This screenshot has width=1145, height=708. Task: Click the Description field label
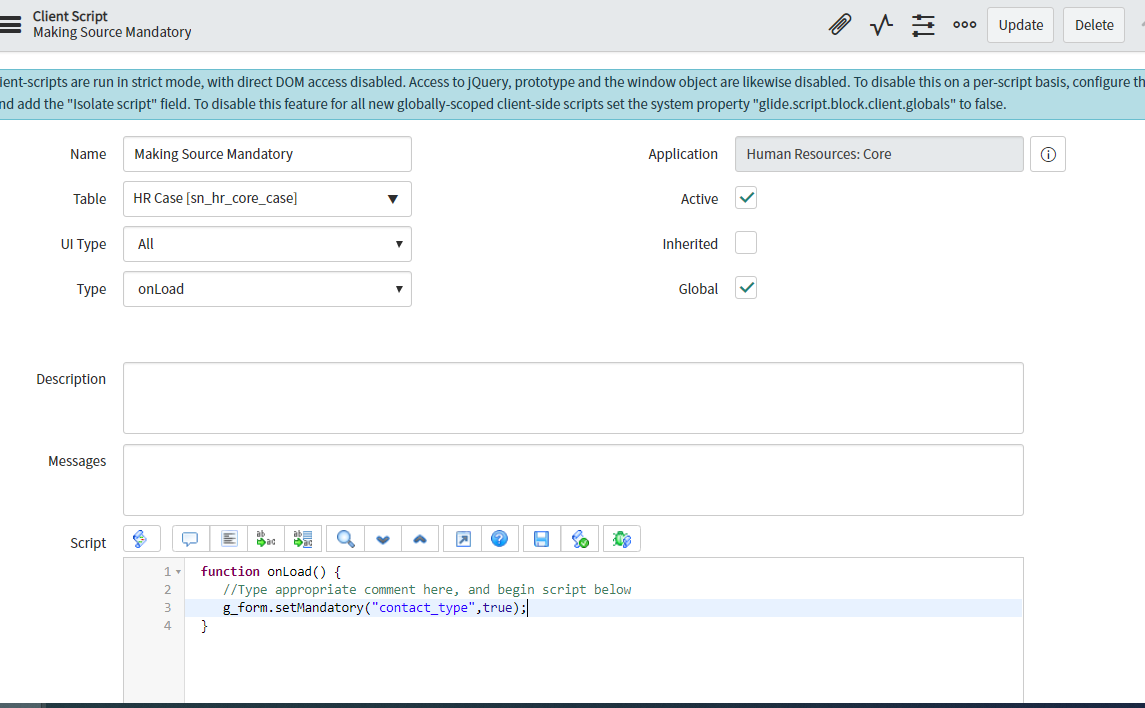coord(71,379)
